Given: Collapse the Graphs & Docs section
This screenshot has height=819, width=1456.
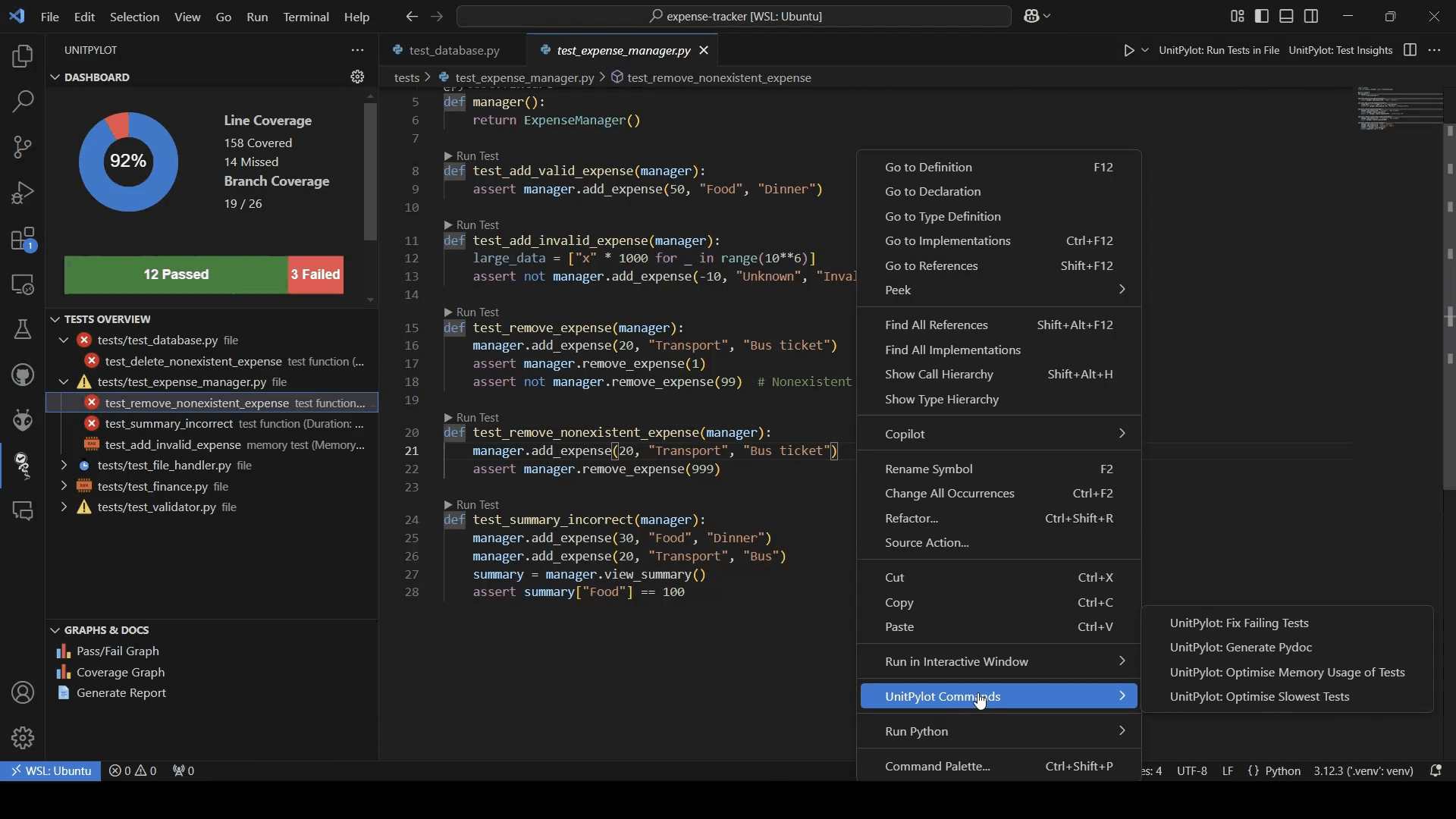Looking at the screenshot, I should tap(55, 630).
